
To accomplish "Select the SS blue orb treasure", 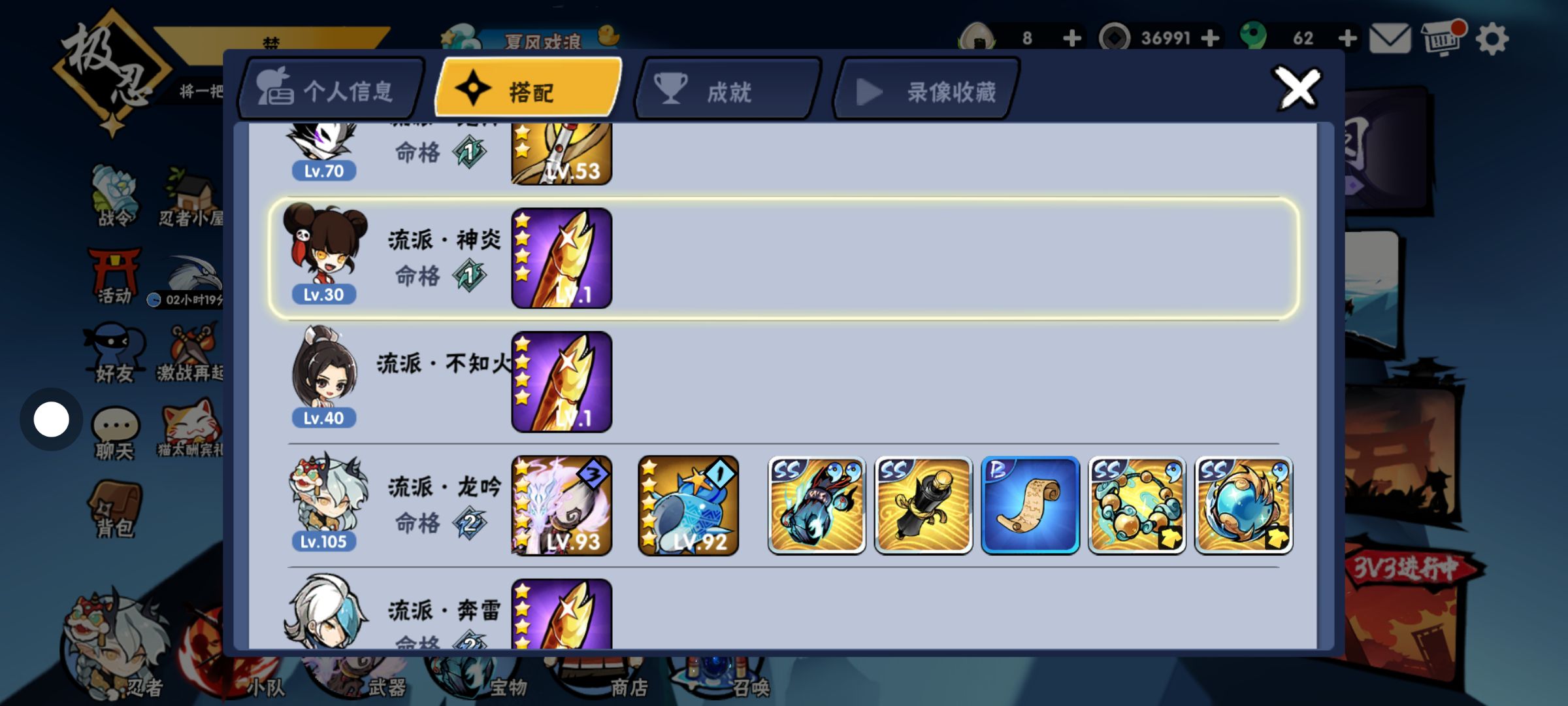I will 1243,505.
